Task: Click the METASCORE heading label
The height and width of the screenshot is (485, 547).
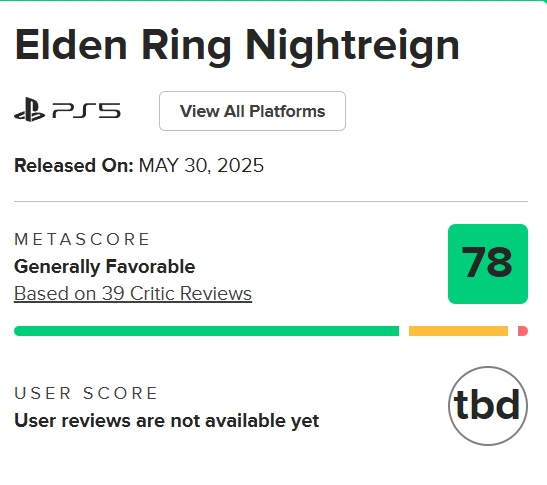Action: click(82, 239)
